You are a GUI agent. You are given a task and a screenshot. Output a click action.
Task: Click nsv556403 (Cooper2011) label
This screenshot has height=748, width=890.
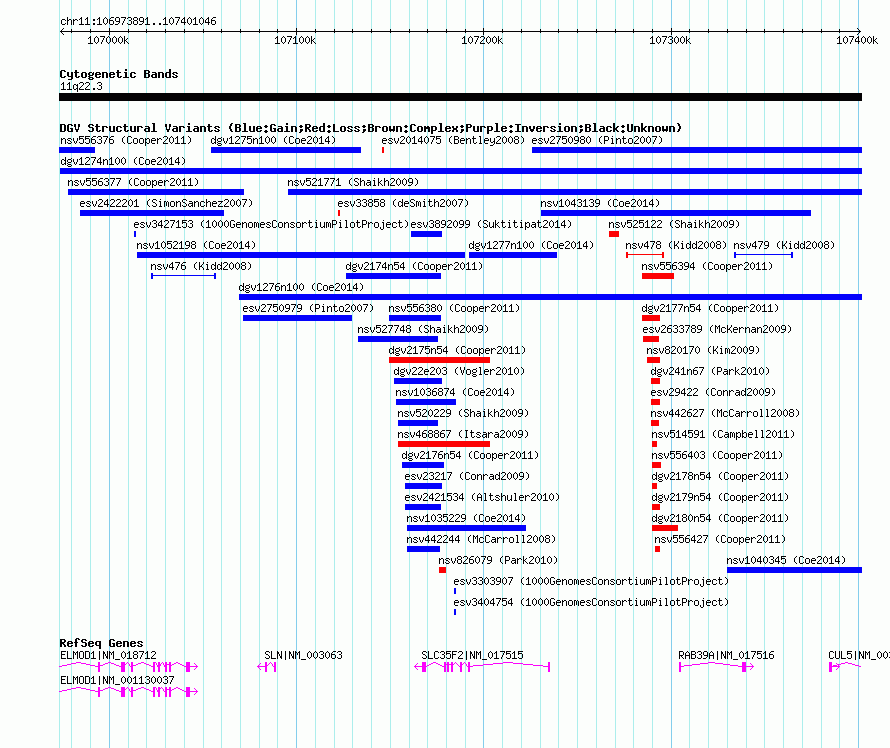coord(717,455)
